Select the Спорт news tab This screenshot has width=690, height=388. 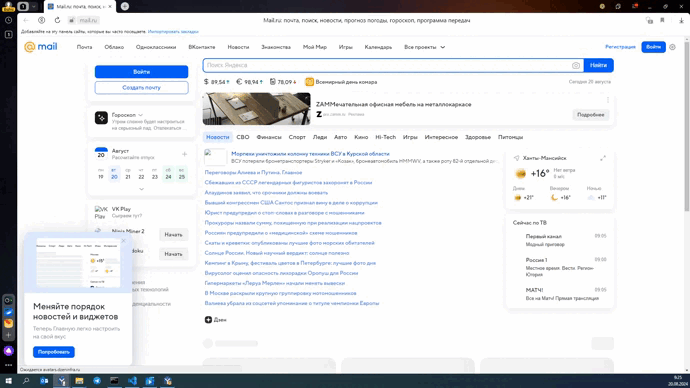297,137
